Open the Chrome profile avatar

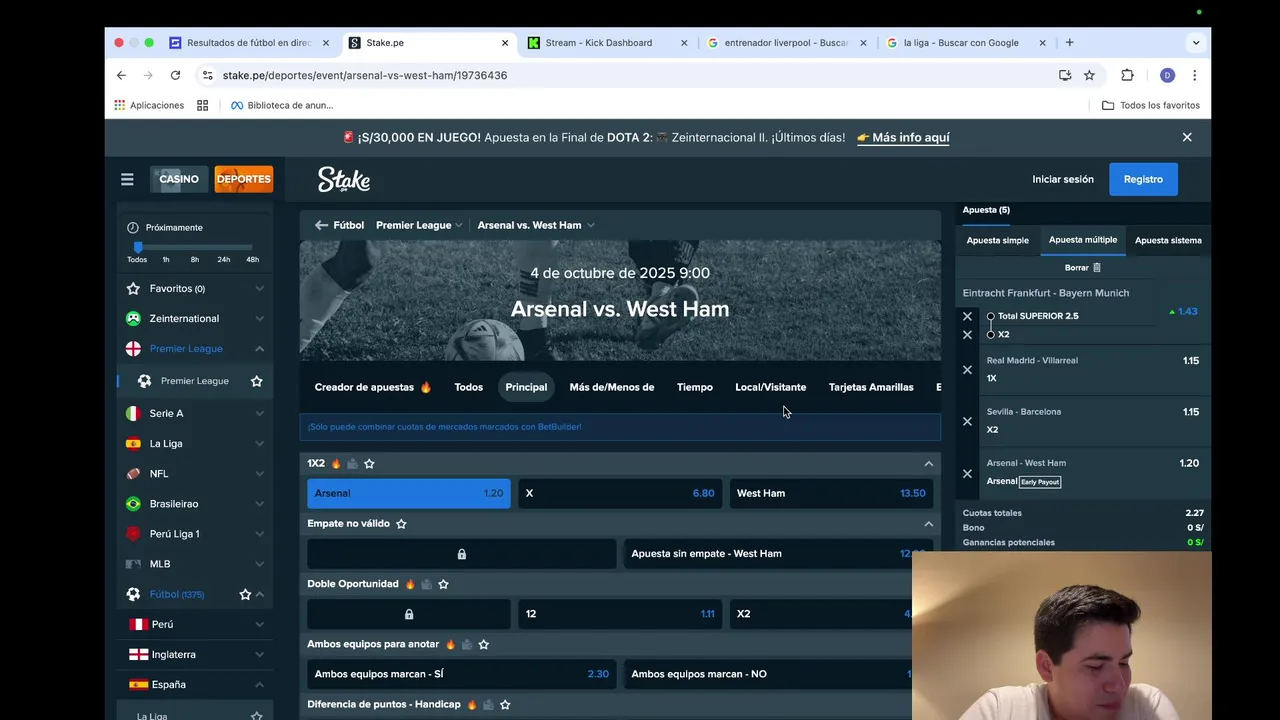pos(1167,75)
